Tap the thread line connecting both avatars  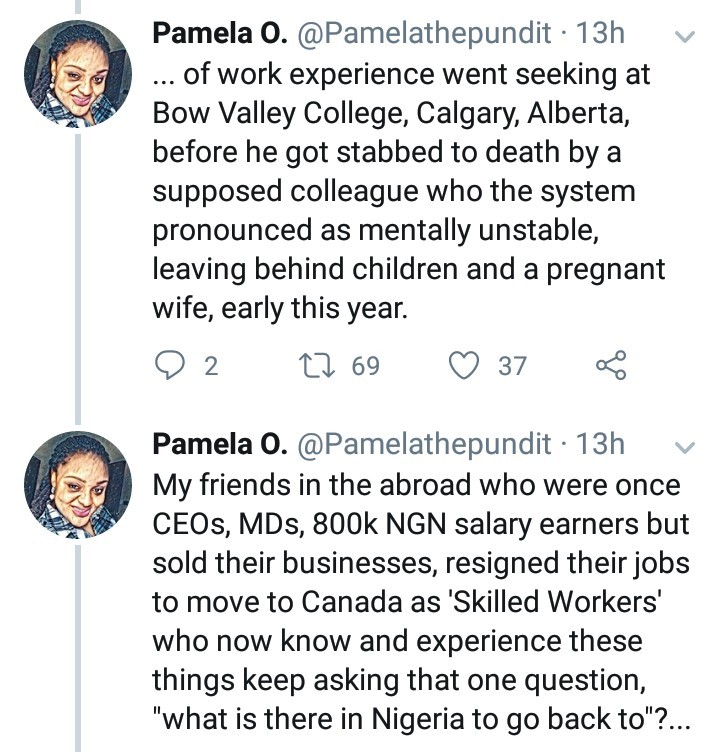[78, 280]
